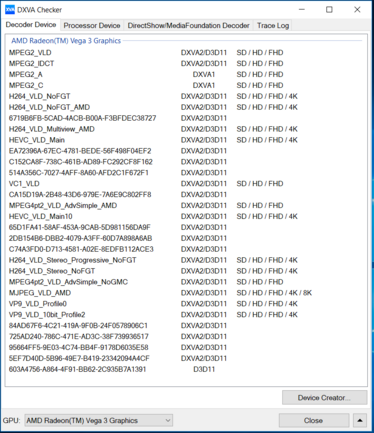This screenshot has width=374, height=433.
Task: Select the HEVC_VLD_Main row
Action: (187, 140)
